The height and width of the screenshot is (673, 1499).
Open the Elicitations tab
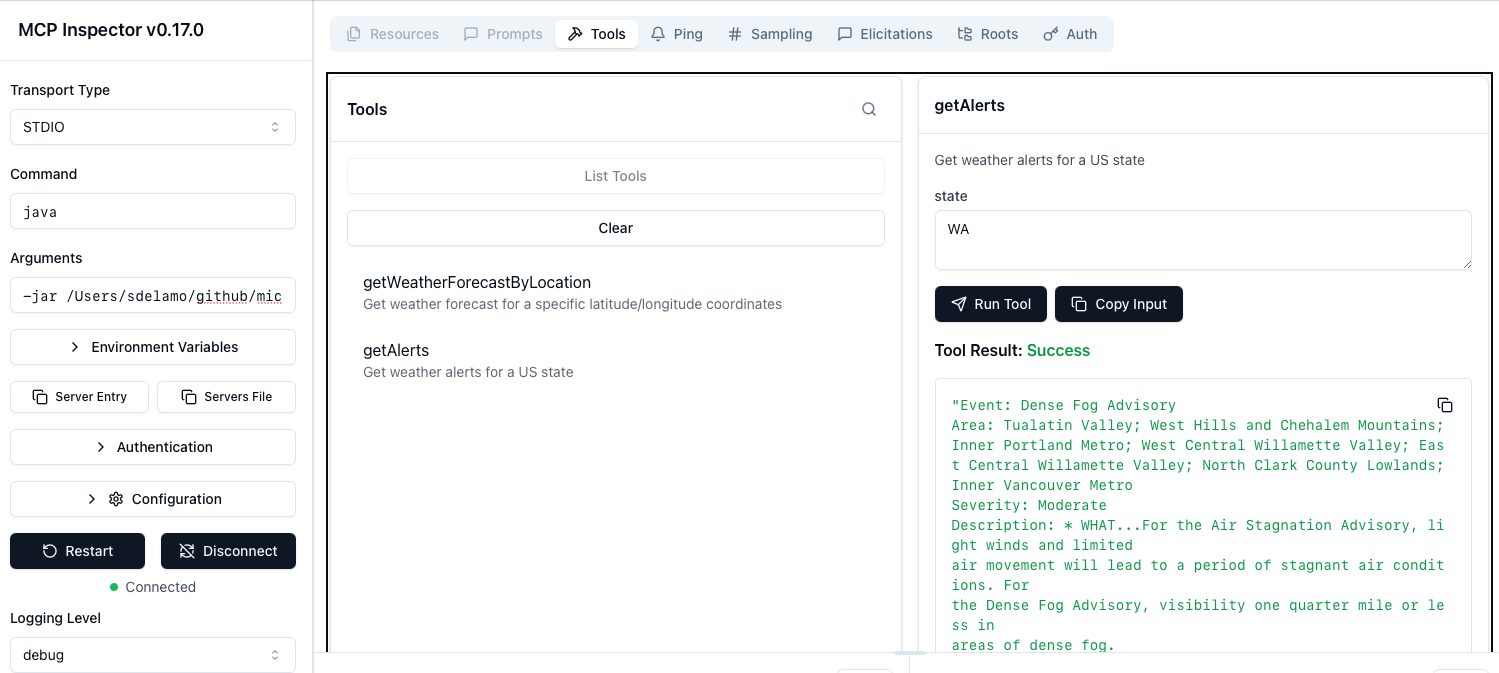(884, 34)
